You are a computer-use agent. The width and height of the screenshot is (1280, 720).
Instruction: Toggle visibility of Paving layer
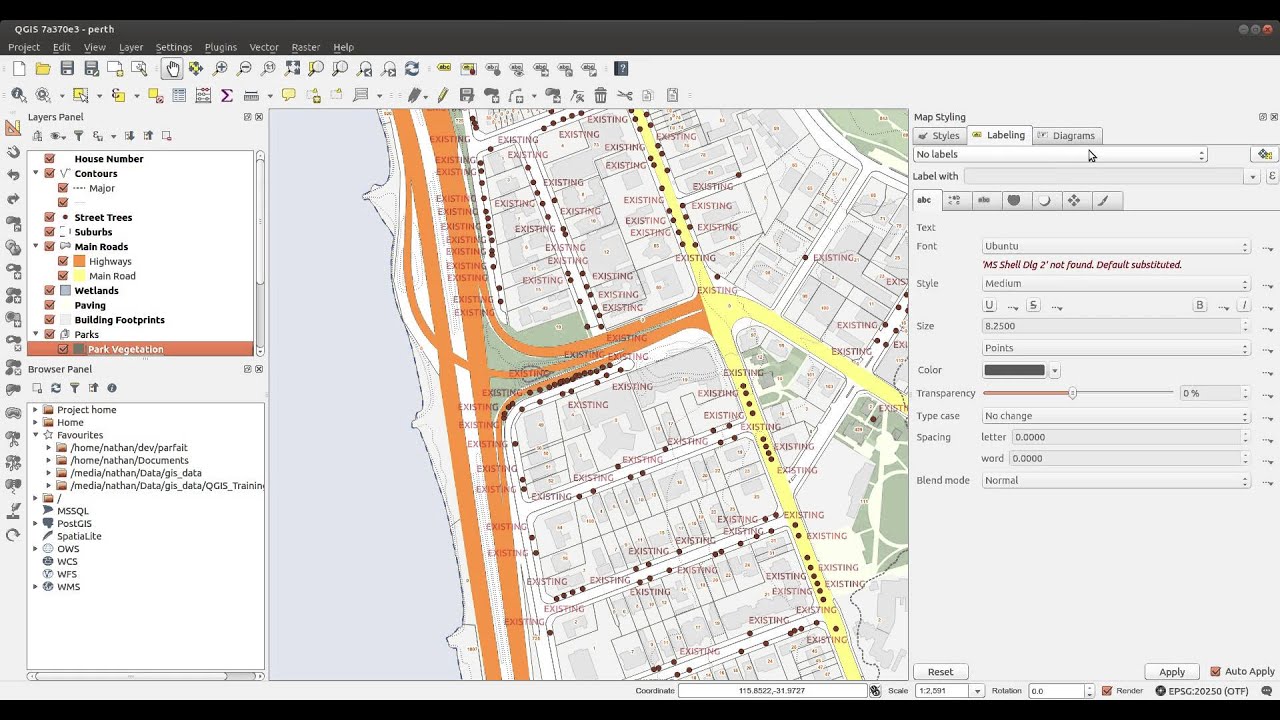coord(49,305)
